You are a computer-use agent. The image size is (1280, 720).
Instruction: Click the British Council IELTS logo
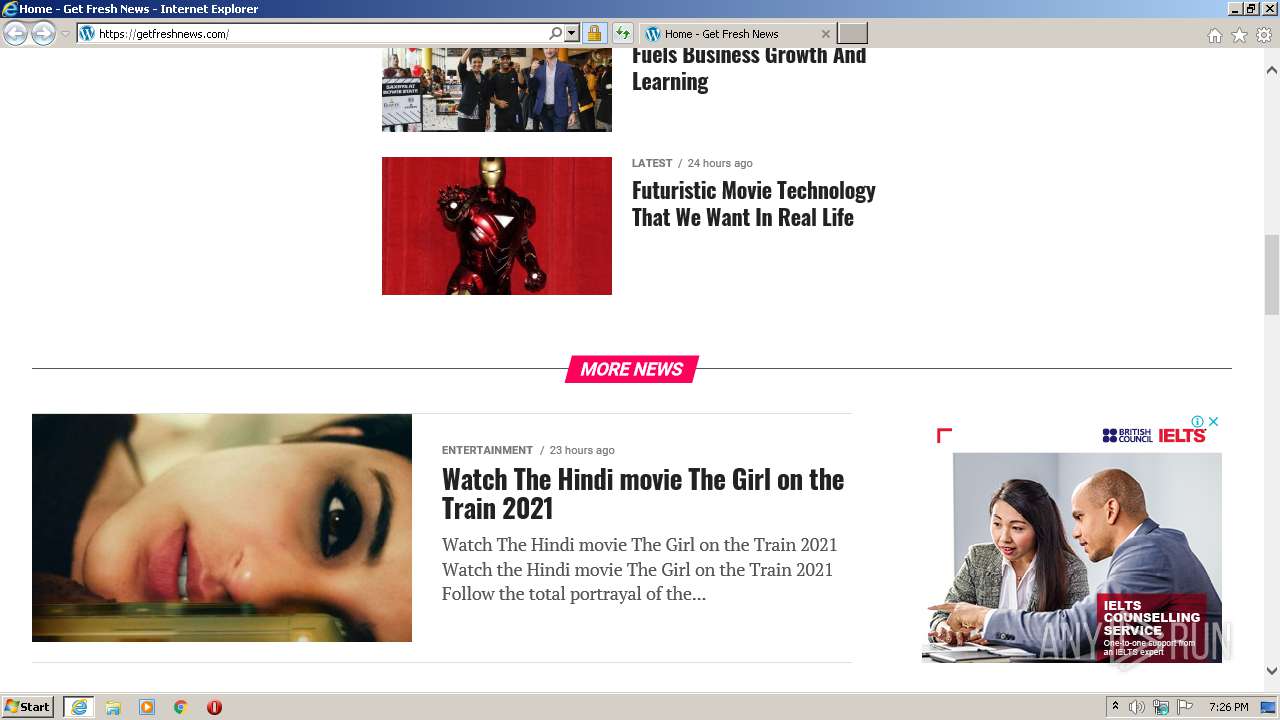(1153, 435)
